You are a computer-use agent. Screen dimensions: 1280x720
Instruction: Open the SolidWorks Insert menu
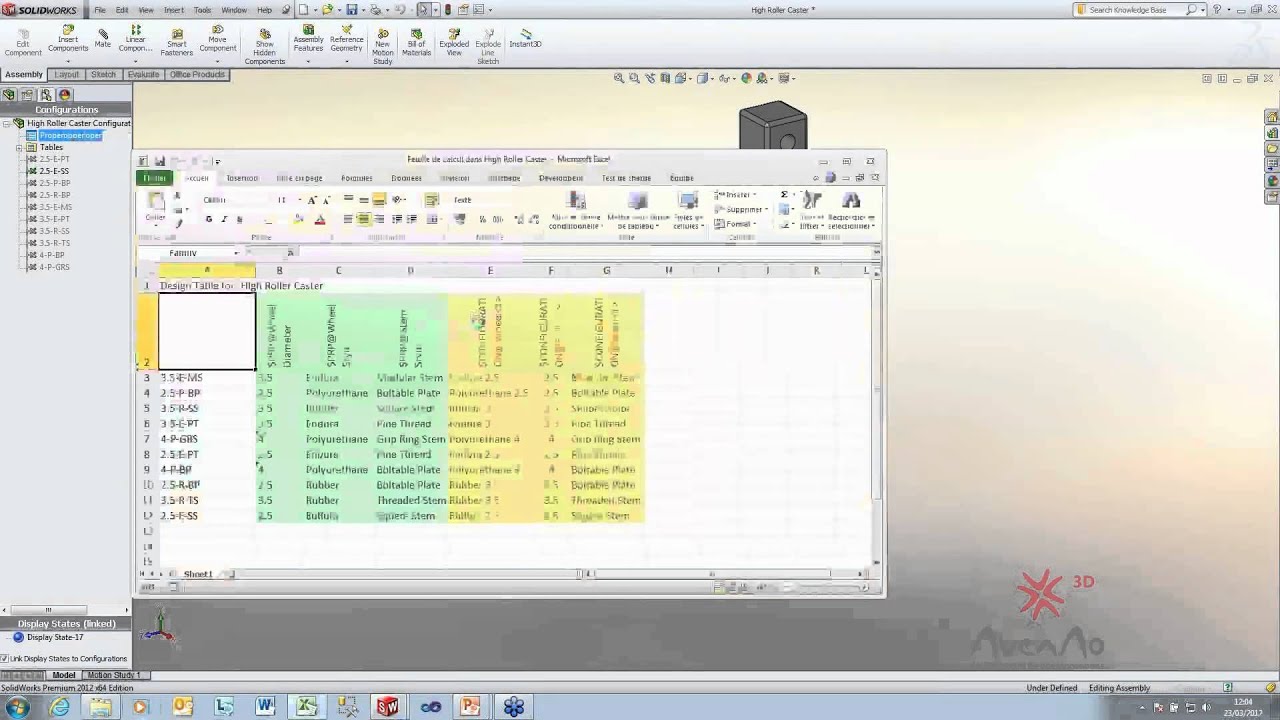pos(174,10)
